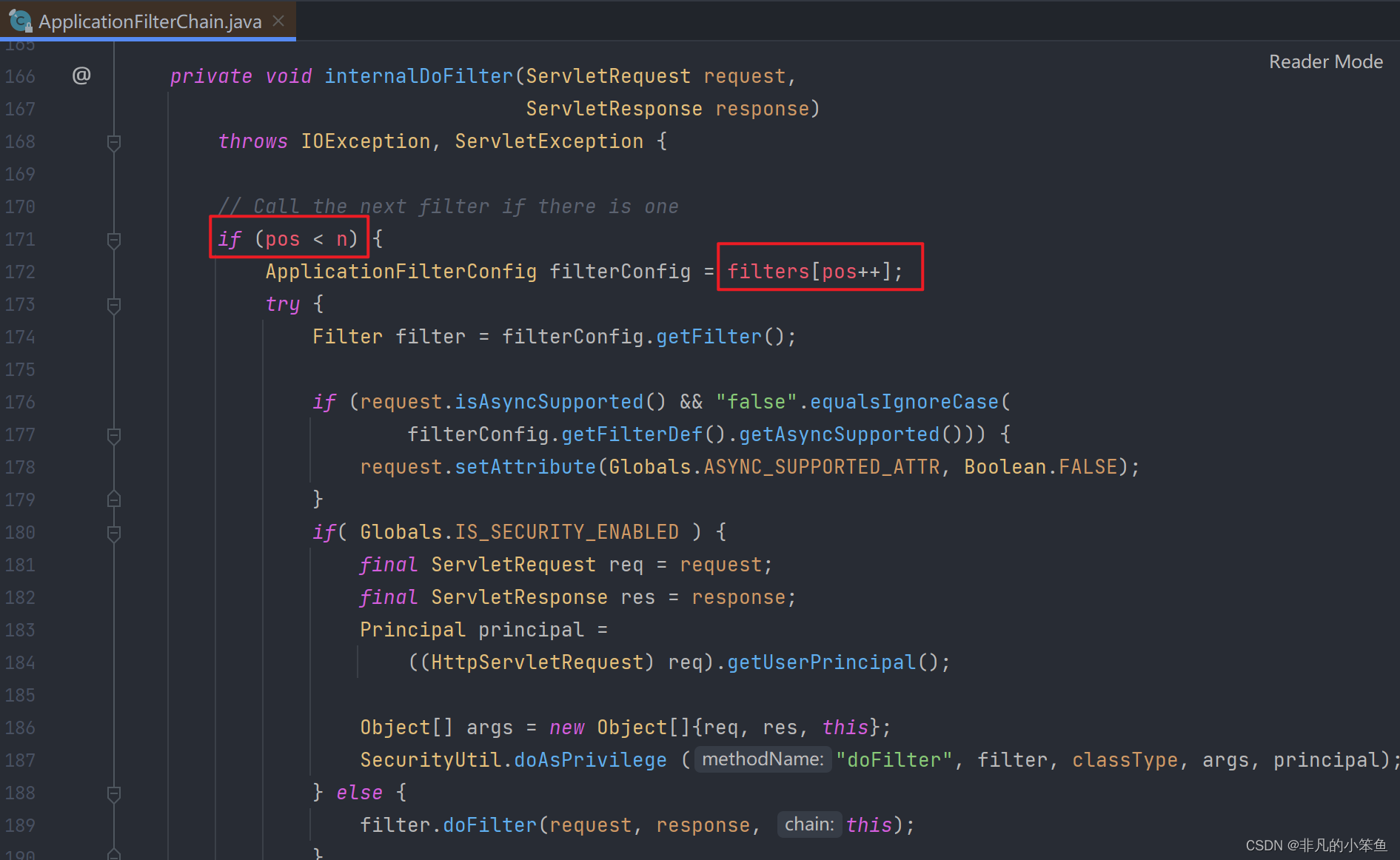Click the classType argument on line 187

tap(1125, 760)
